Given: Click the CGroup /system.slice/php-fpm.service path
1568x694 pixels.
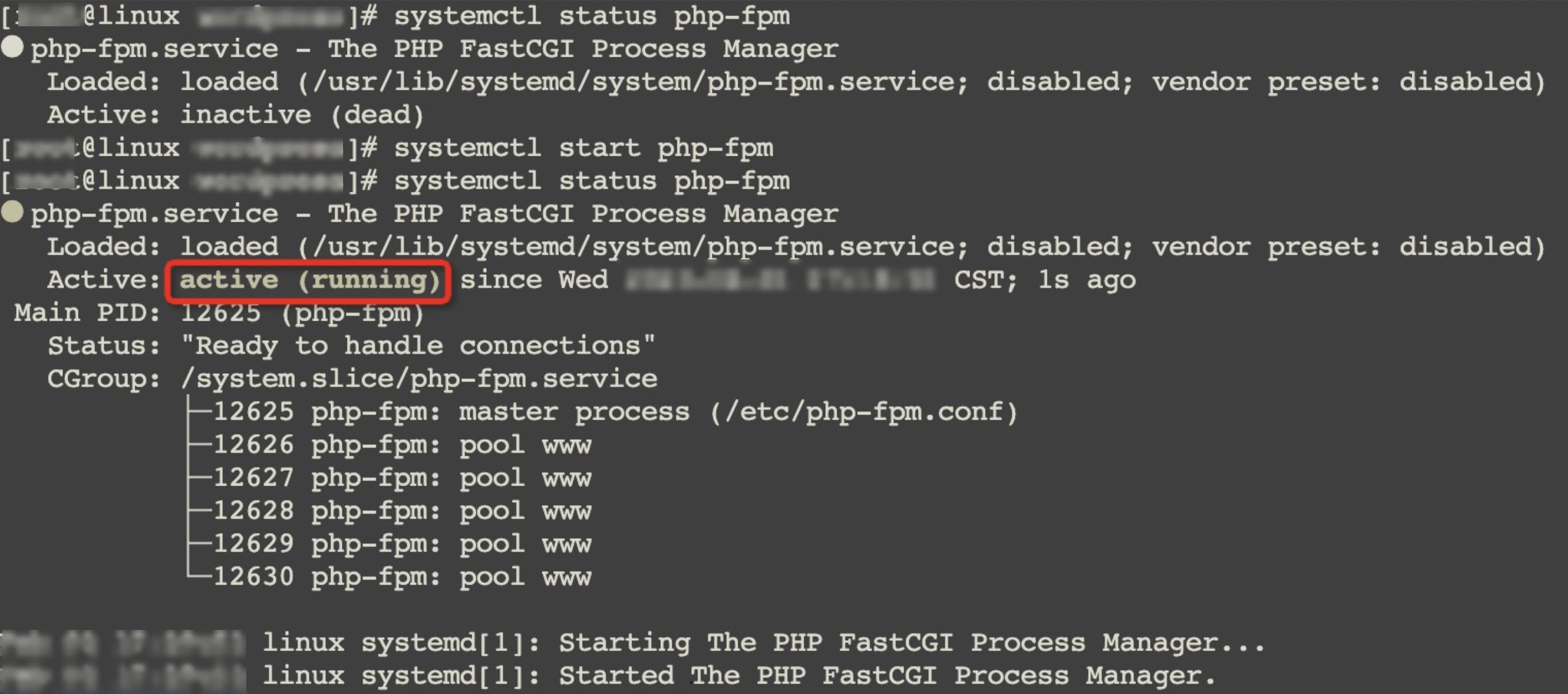Looking at the screenshot, I should pyautogui.click(x=419, y=378).
